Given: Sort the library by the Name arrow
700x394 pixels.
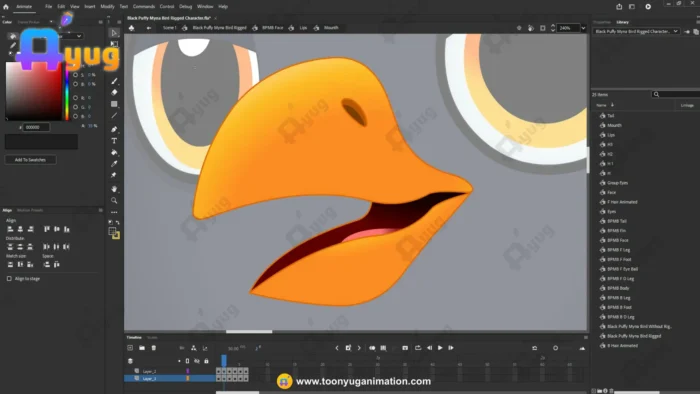Looking at the screenshot, I should point(612,105).
